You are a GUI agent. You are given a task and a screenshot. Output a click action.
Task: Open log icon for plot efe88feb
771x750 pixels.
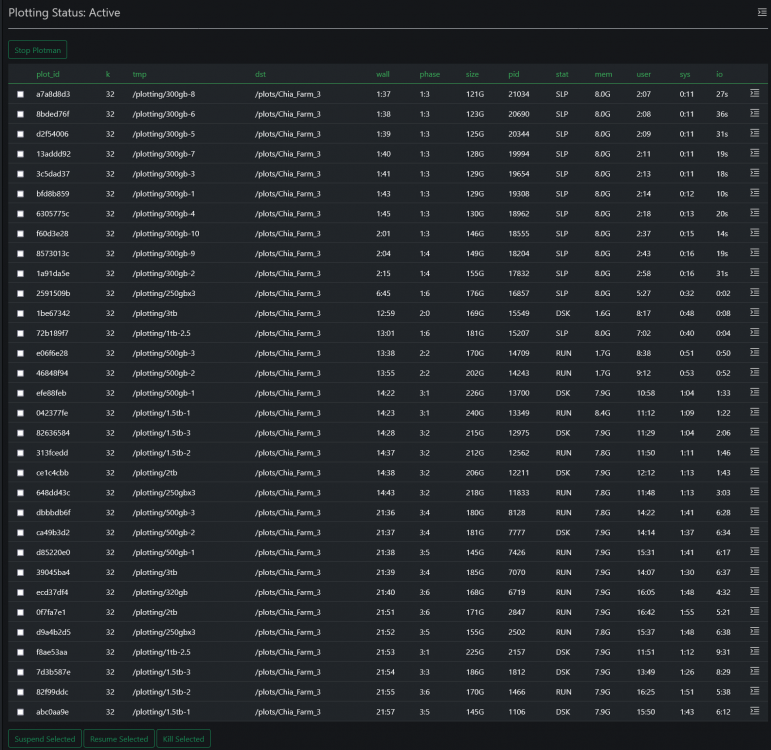click(754, 392)
